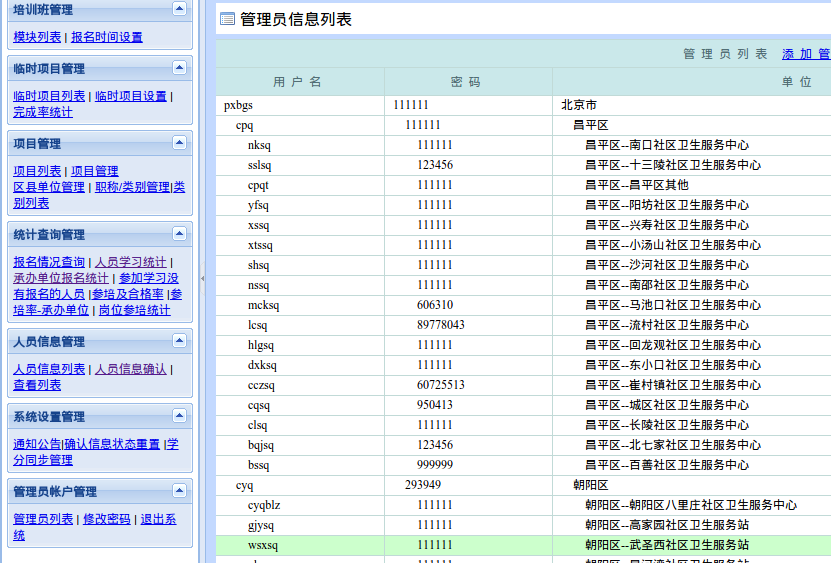The width and height of the screenshot is (831, 563).
Task: Open the 承办单位报名统计 link
Action: (x=61, y=278)
